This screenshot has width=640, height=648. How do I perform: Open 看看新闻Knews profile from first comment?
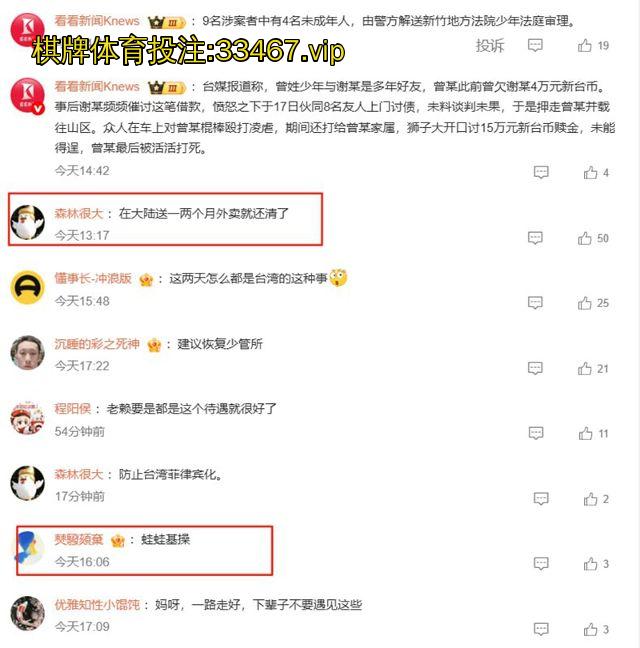(x=97, y=21)
